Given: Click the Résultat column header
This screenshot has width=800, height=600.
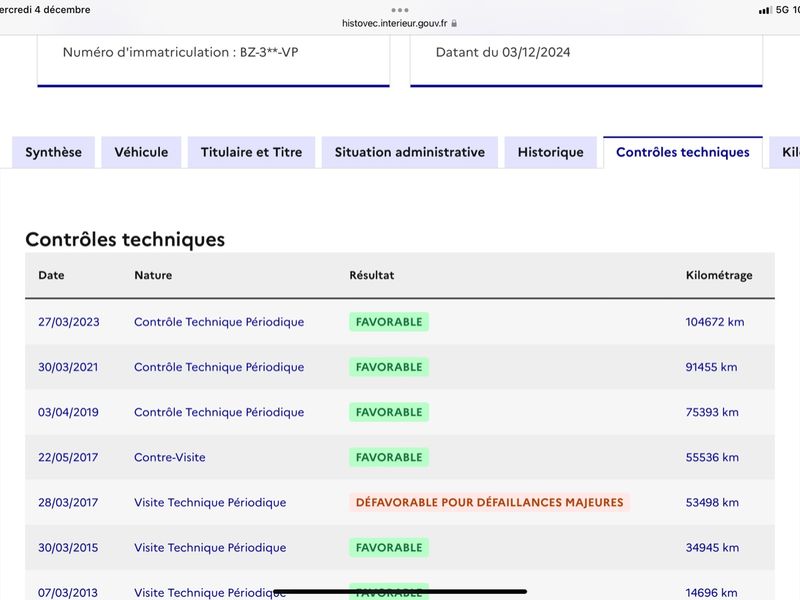Looking at the screenshot, I should 371,275.
